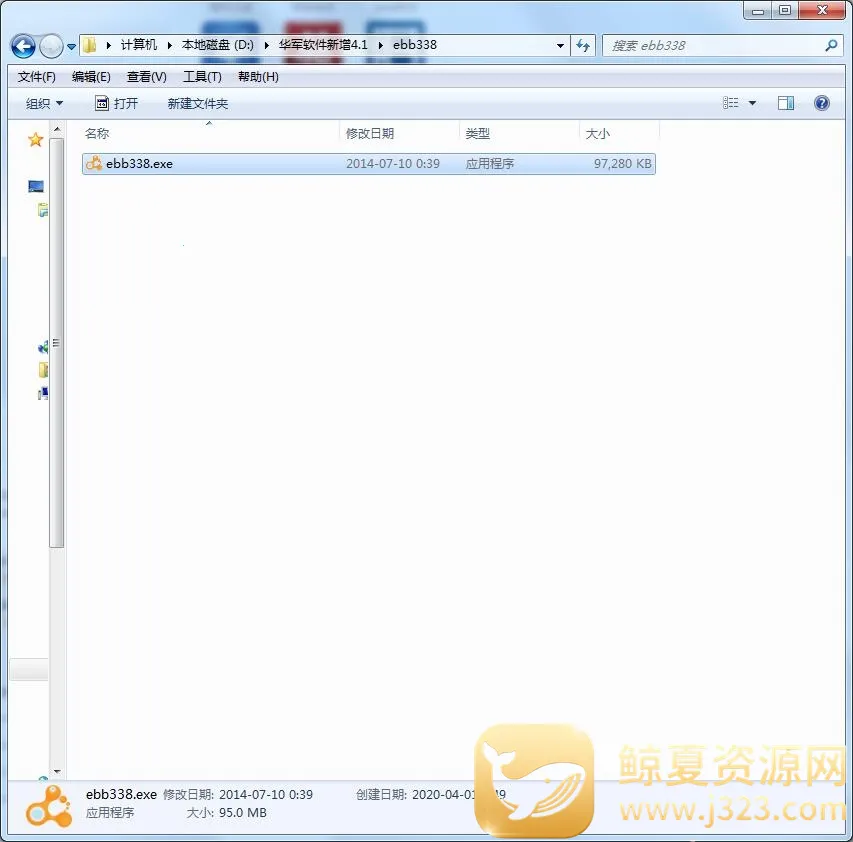Image resolution: width=853 pixels, height=842 pixels.
Task: Select 华军软件新增4.1 breadcrumb segment
Action: click(x=323, y=45)
